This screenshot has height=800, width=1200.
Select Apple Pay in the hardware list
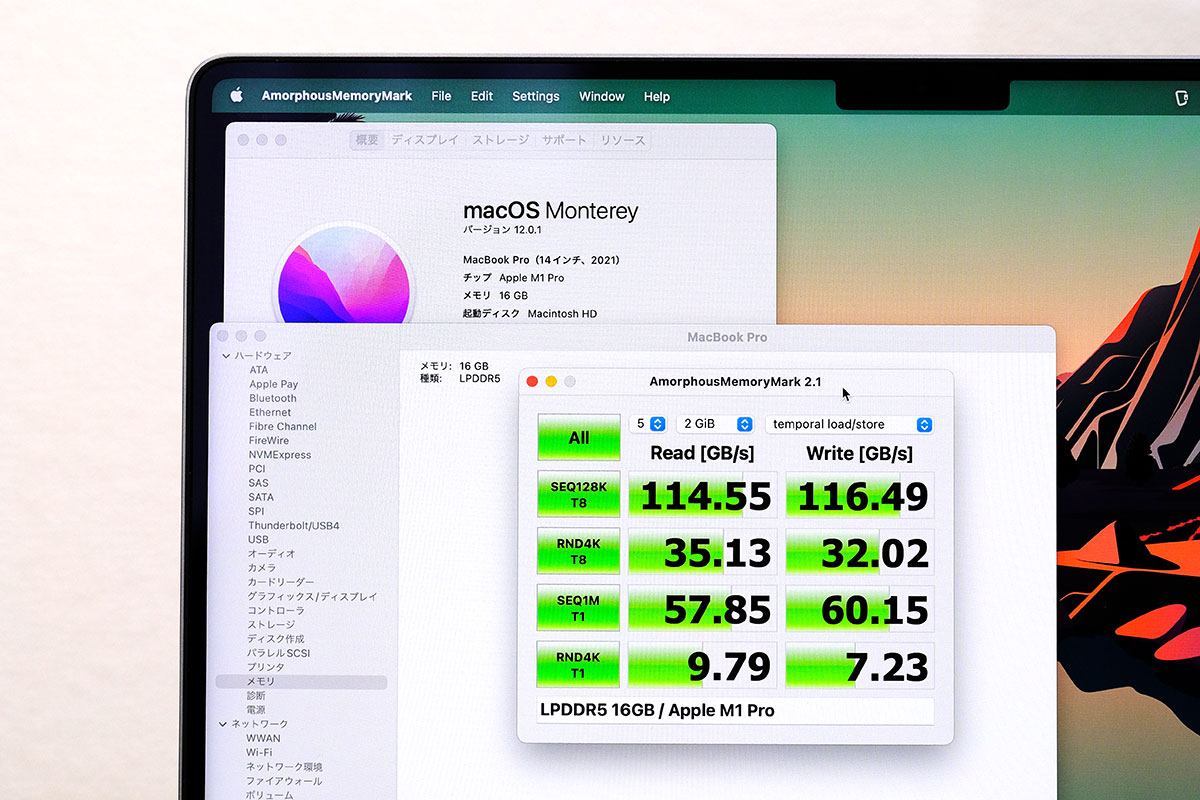coord(274,384)
